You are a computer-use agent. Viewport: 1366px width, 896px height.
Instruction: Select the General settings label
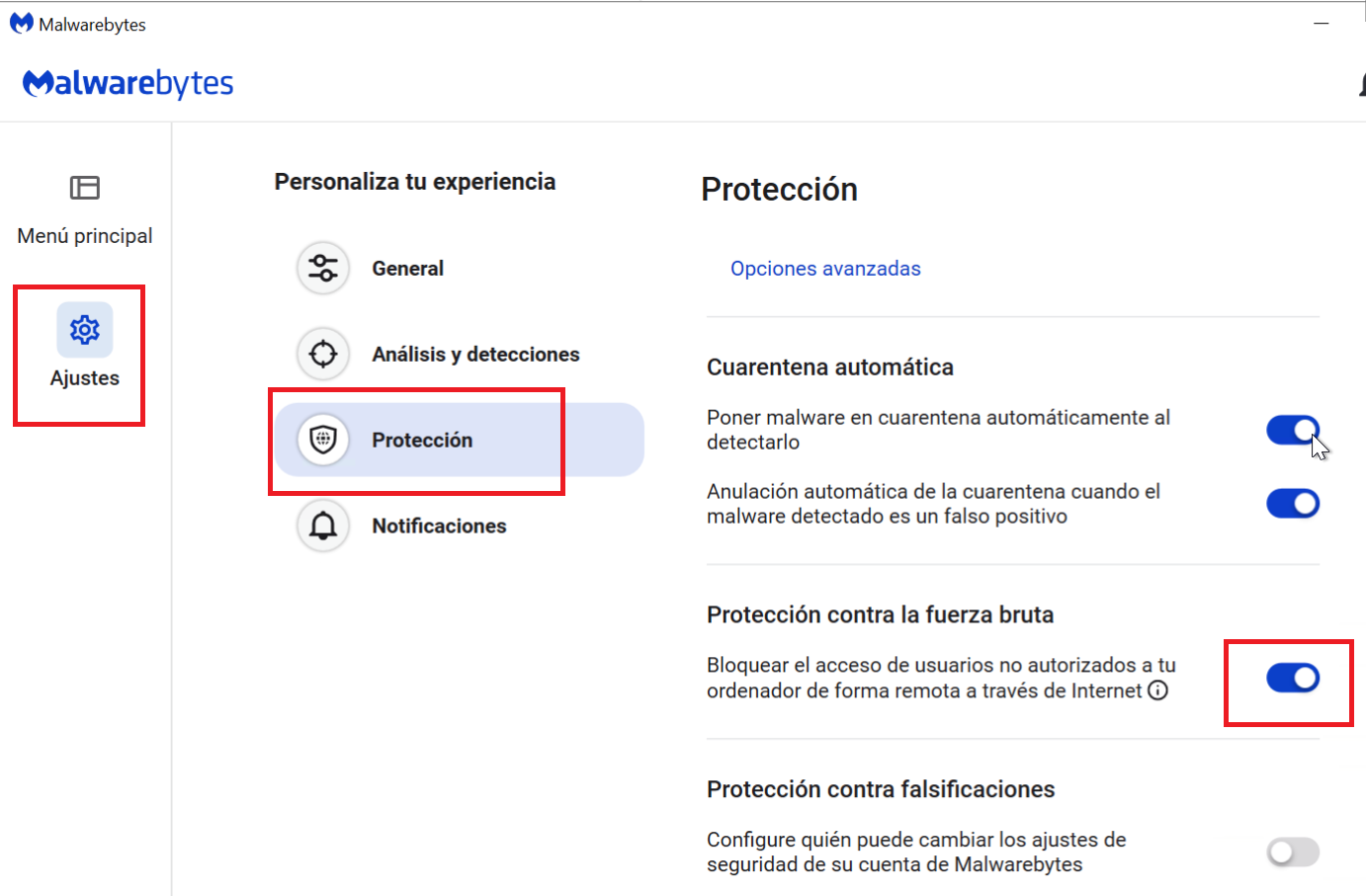point(407,269)
